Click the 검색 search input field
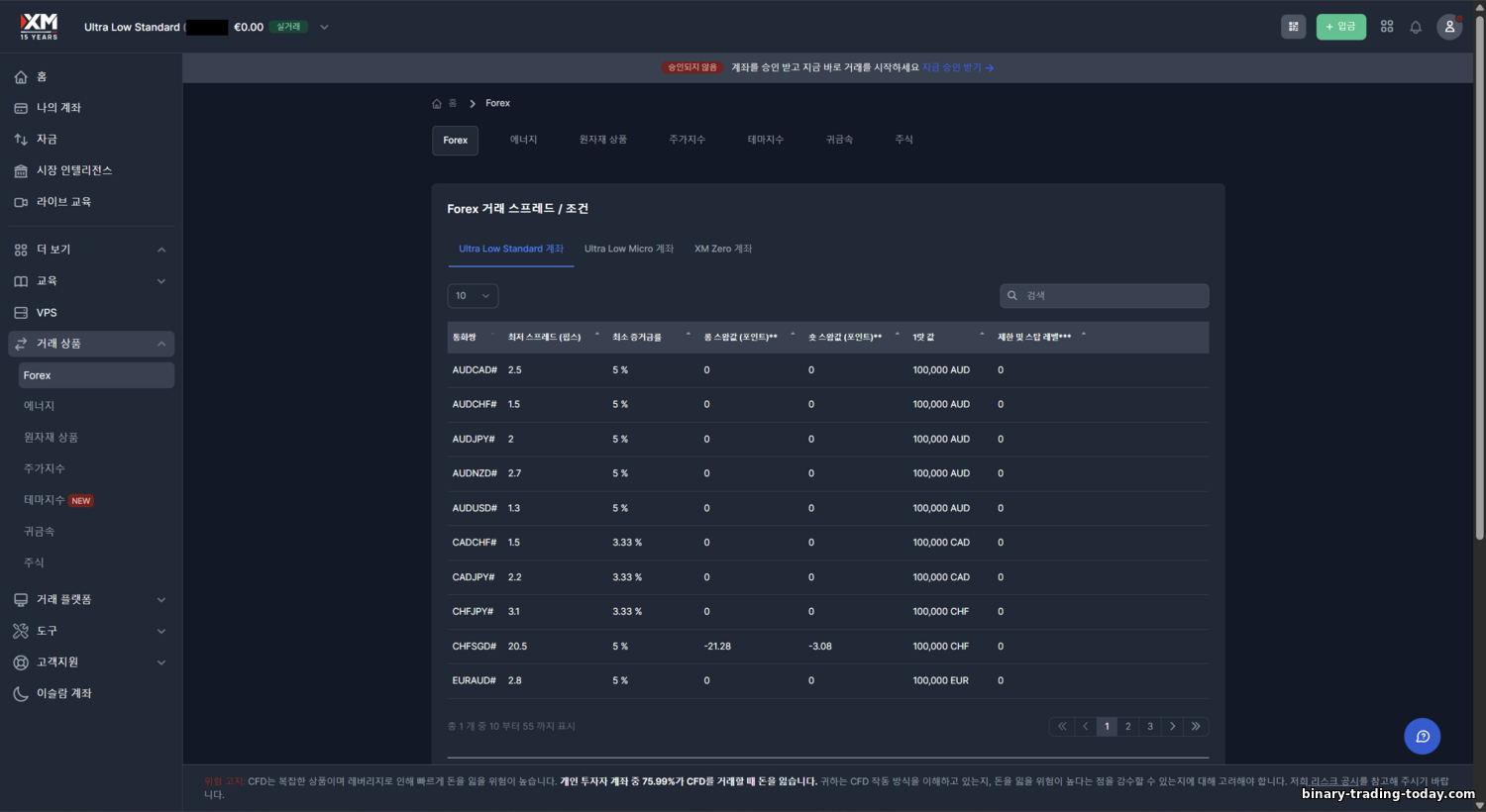The image size is (1486, 812). tap(1110, 295)
